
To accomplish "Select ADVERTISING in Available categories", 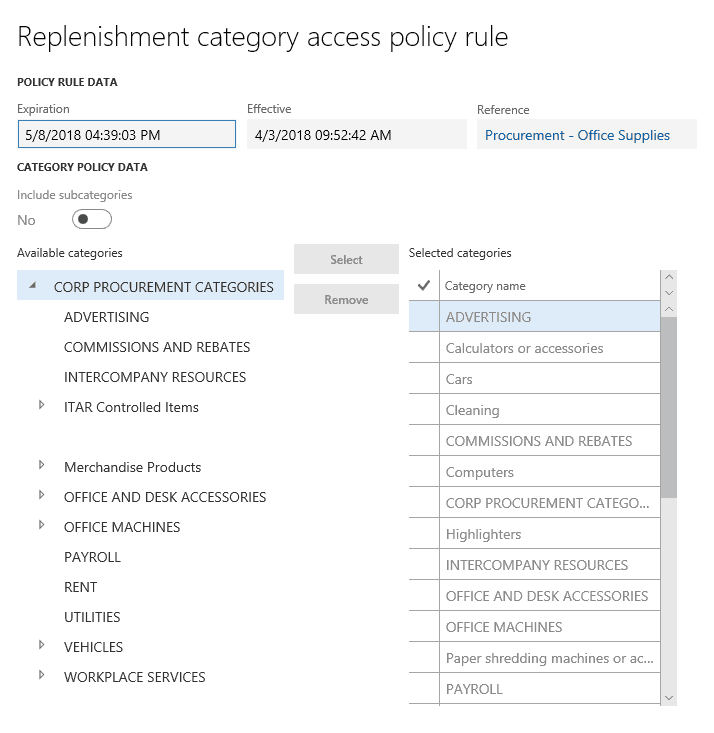I will pyautogui.click(x=107, y=317).
